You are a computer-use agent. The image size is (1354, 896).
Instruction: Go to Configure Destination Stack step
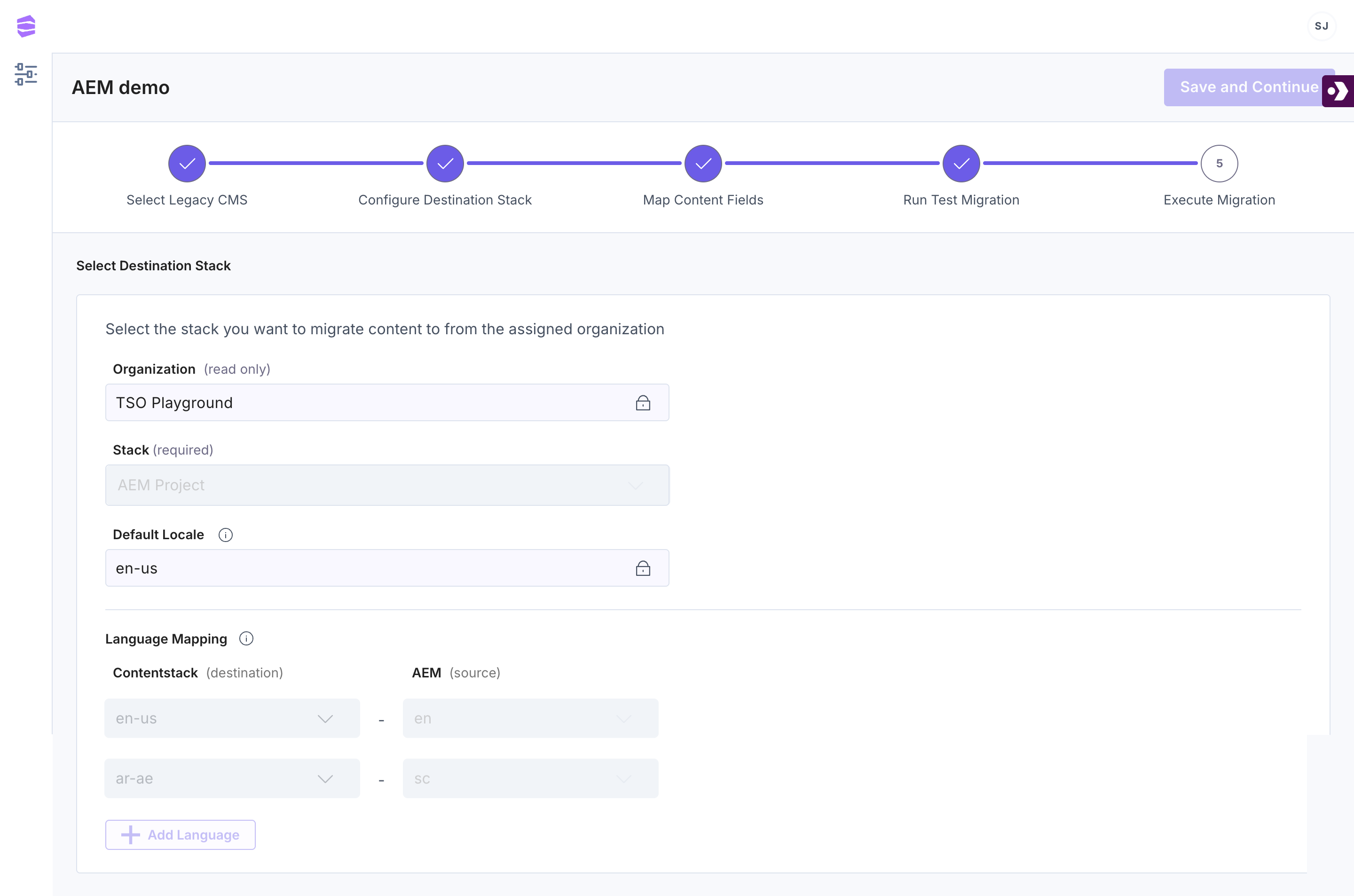tap(445, 164)
